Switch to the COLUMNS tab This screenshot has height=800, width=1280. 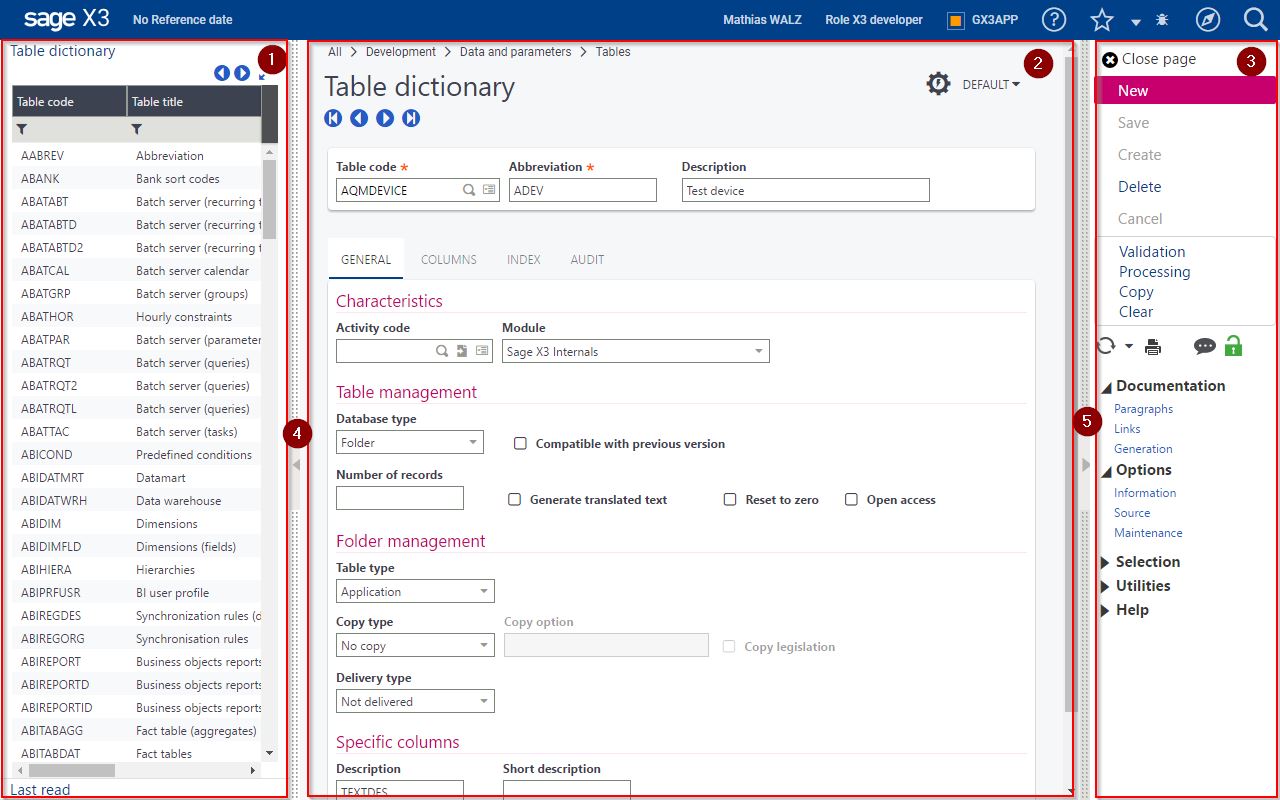point(448,259)
